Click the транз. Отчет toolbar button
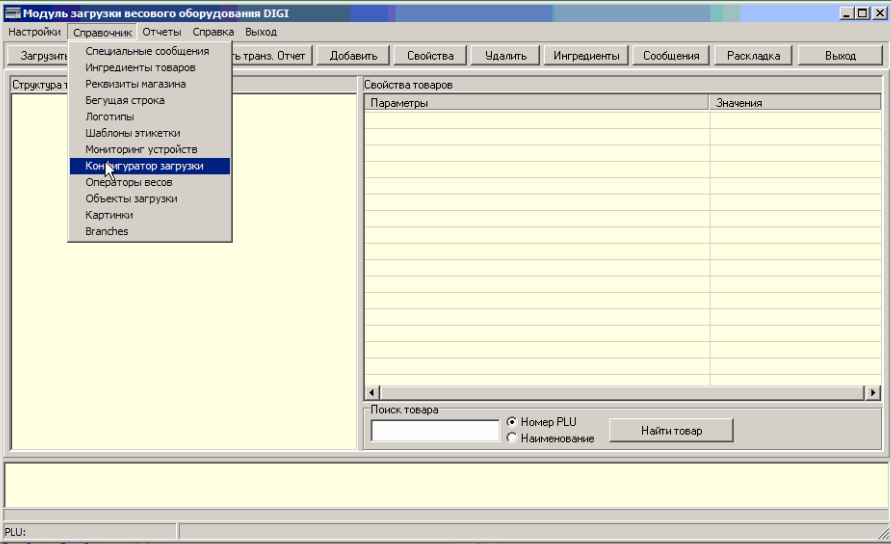 pyautogui.click(x=272, y=56)
